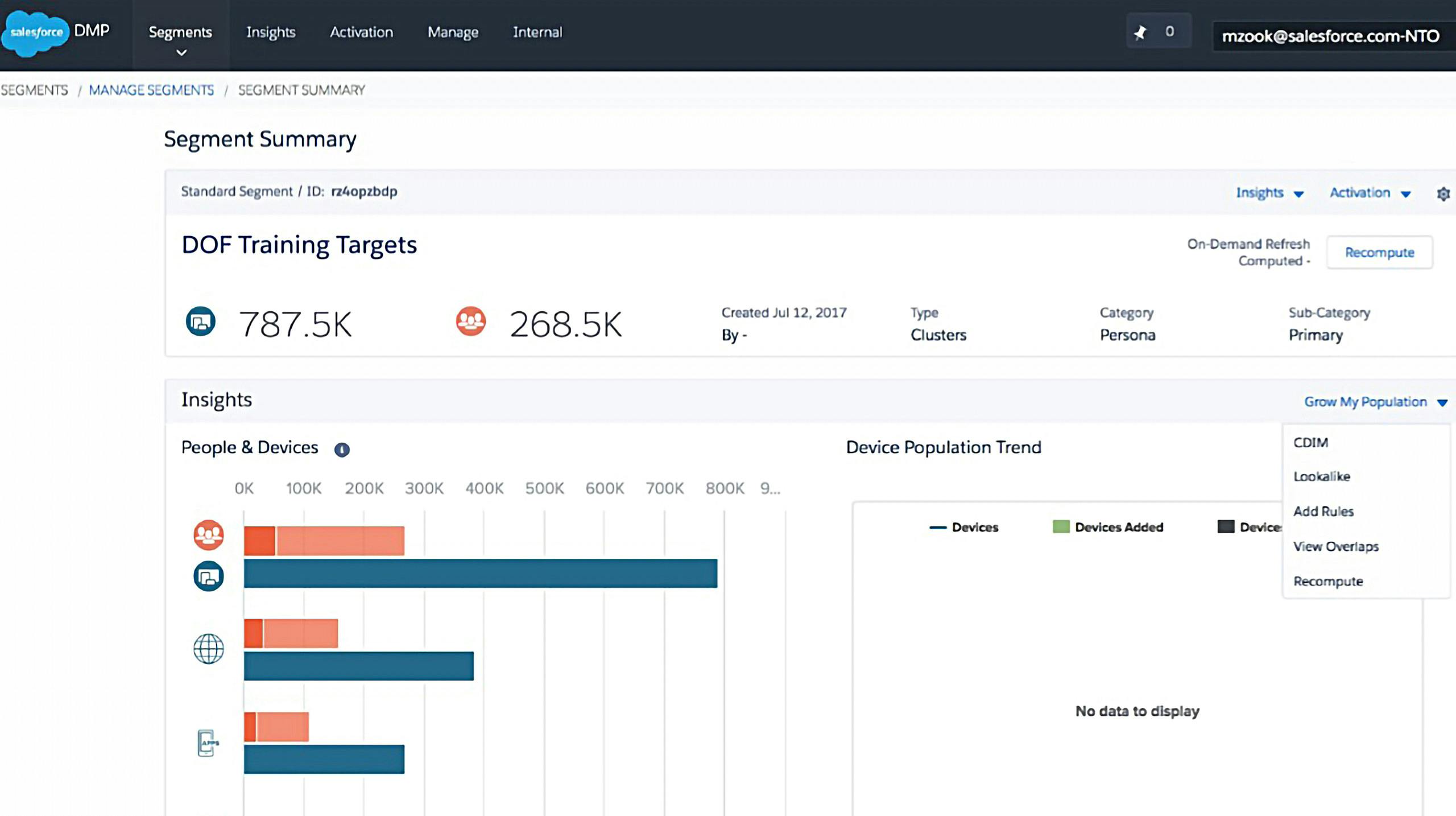
Task: Open the segment settings gear icon
Action: pyautogui.click(x=1443, y=193)
